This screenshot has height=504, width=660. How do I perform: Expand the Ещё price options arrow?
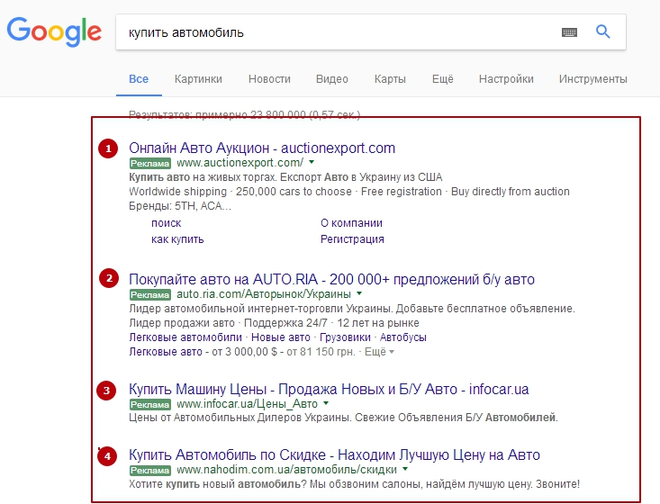tap(392, 352)
